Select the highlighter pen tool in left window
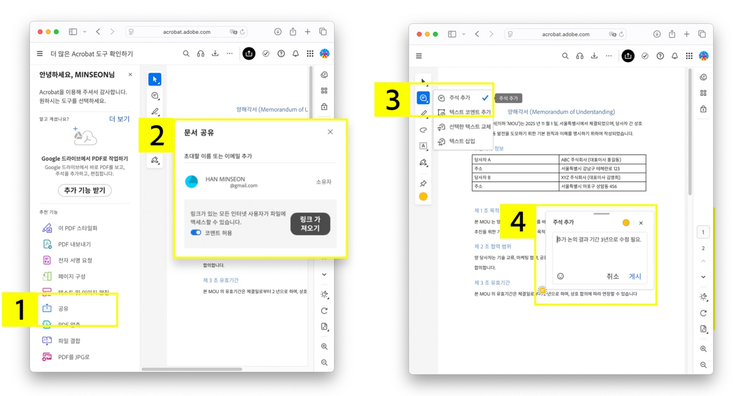 click(x=155, y=111)
